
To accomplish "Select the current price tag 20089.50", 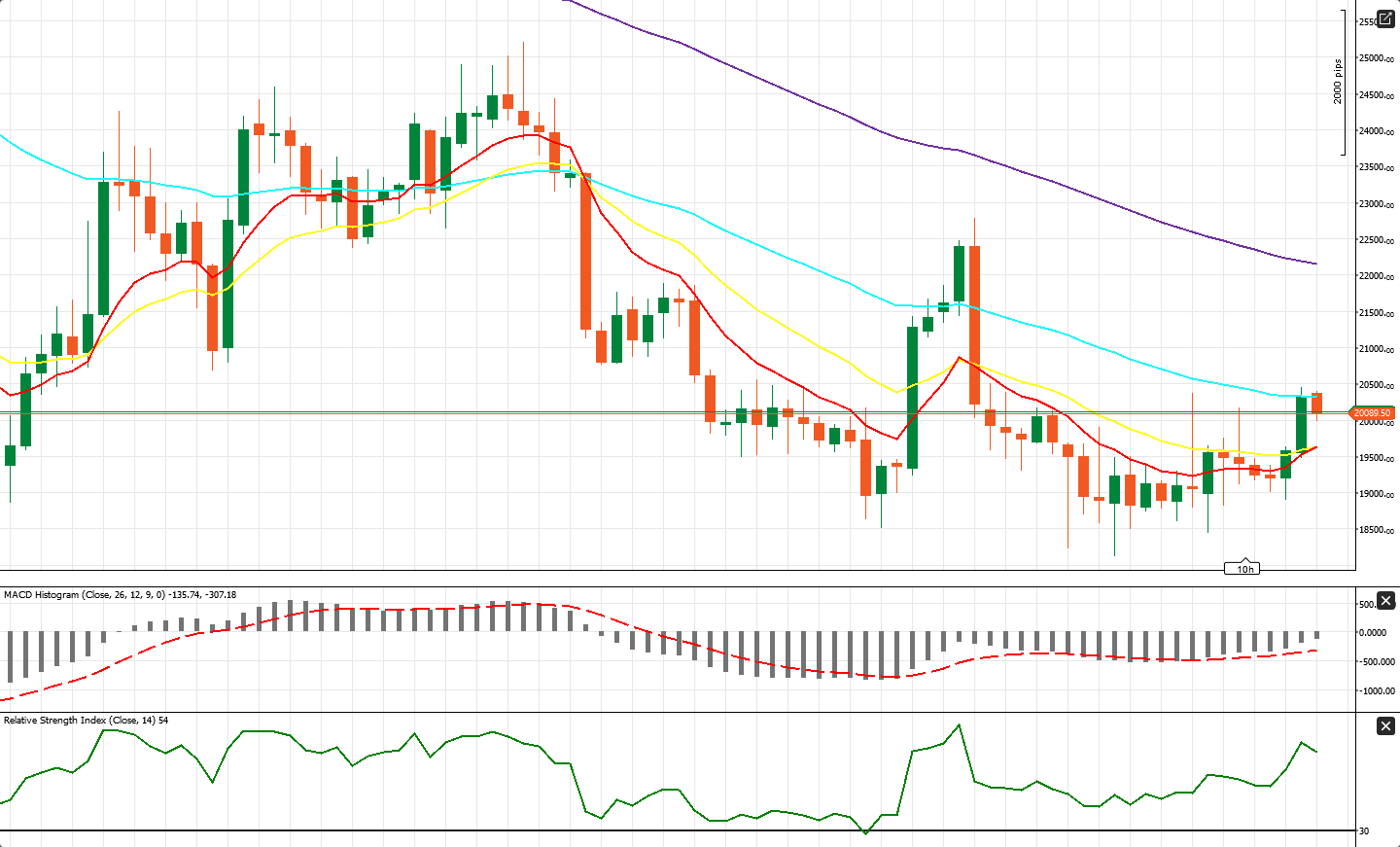I will pyautogui.click(x=1372, y=413).
